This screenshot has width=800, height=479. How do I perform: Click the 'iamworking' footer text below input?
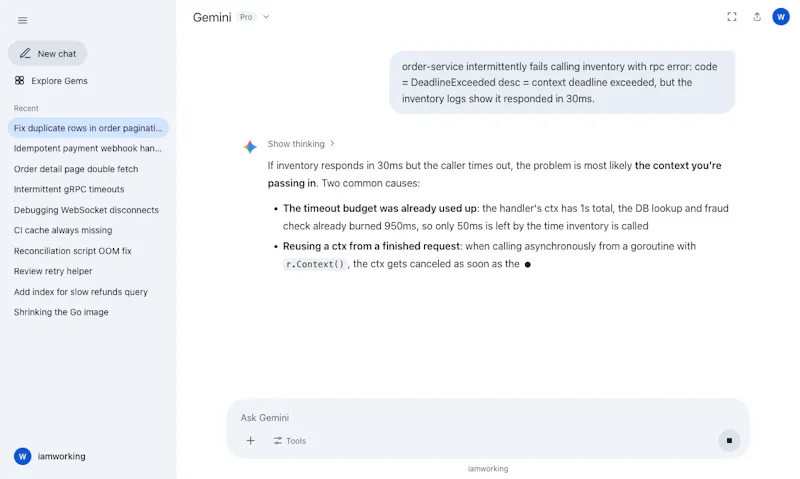click(x=488, y=469)
